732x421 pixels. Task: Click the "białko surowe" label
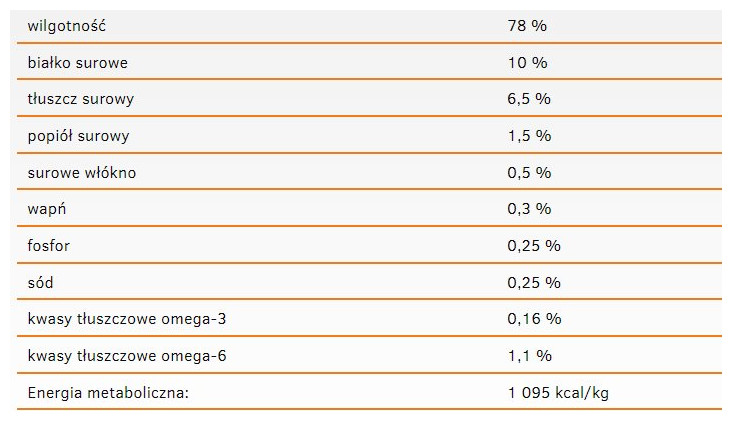coord(78,63)
